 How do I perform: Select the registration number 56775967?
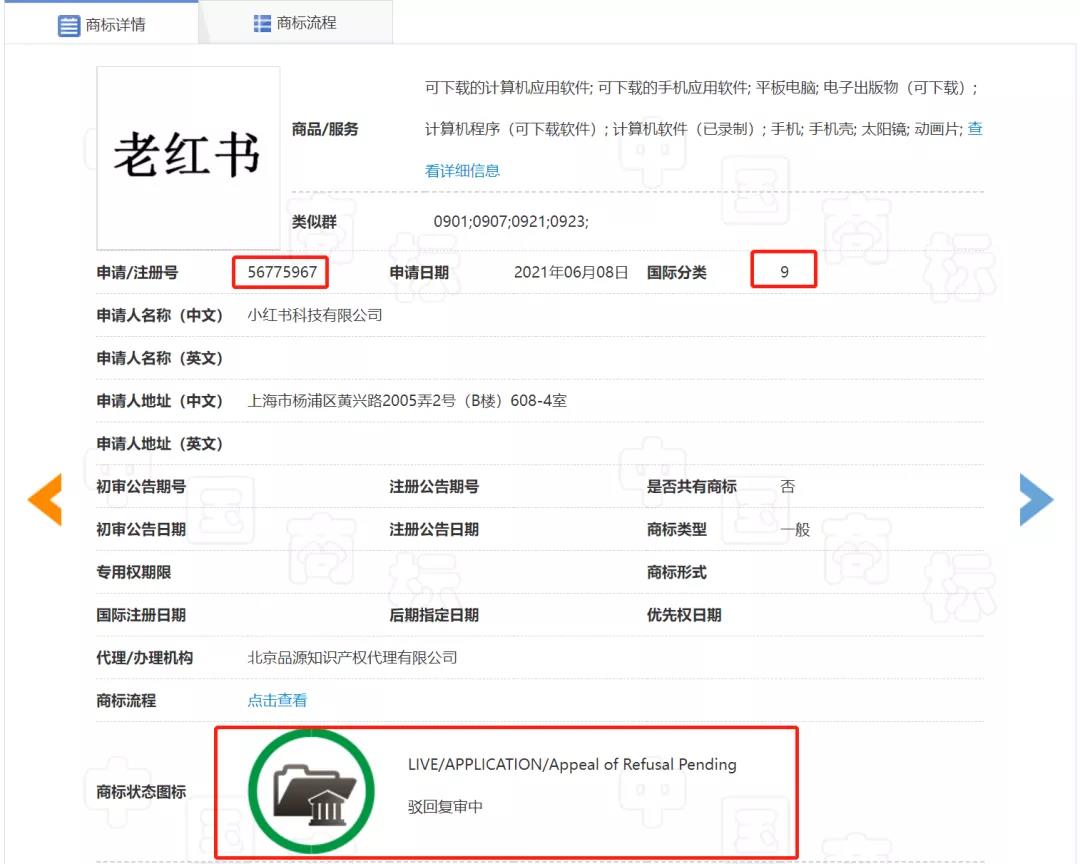coord(282,272)
